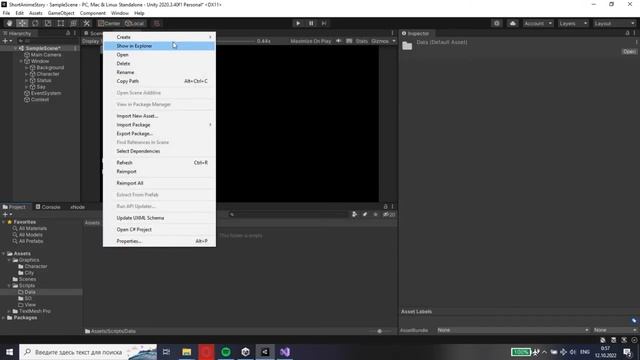
Task: Select the Scale tool in toolbar
Action: click(48, 23)
